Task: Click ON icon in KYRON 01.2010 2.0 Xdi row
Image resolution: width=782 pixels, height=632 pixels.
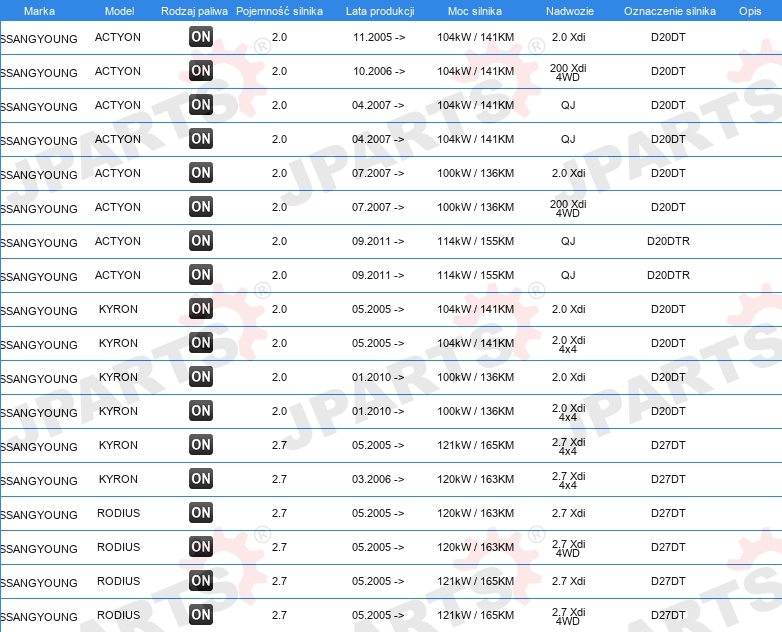Action: click(x=201, y=377)
